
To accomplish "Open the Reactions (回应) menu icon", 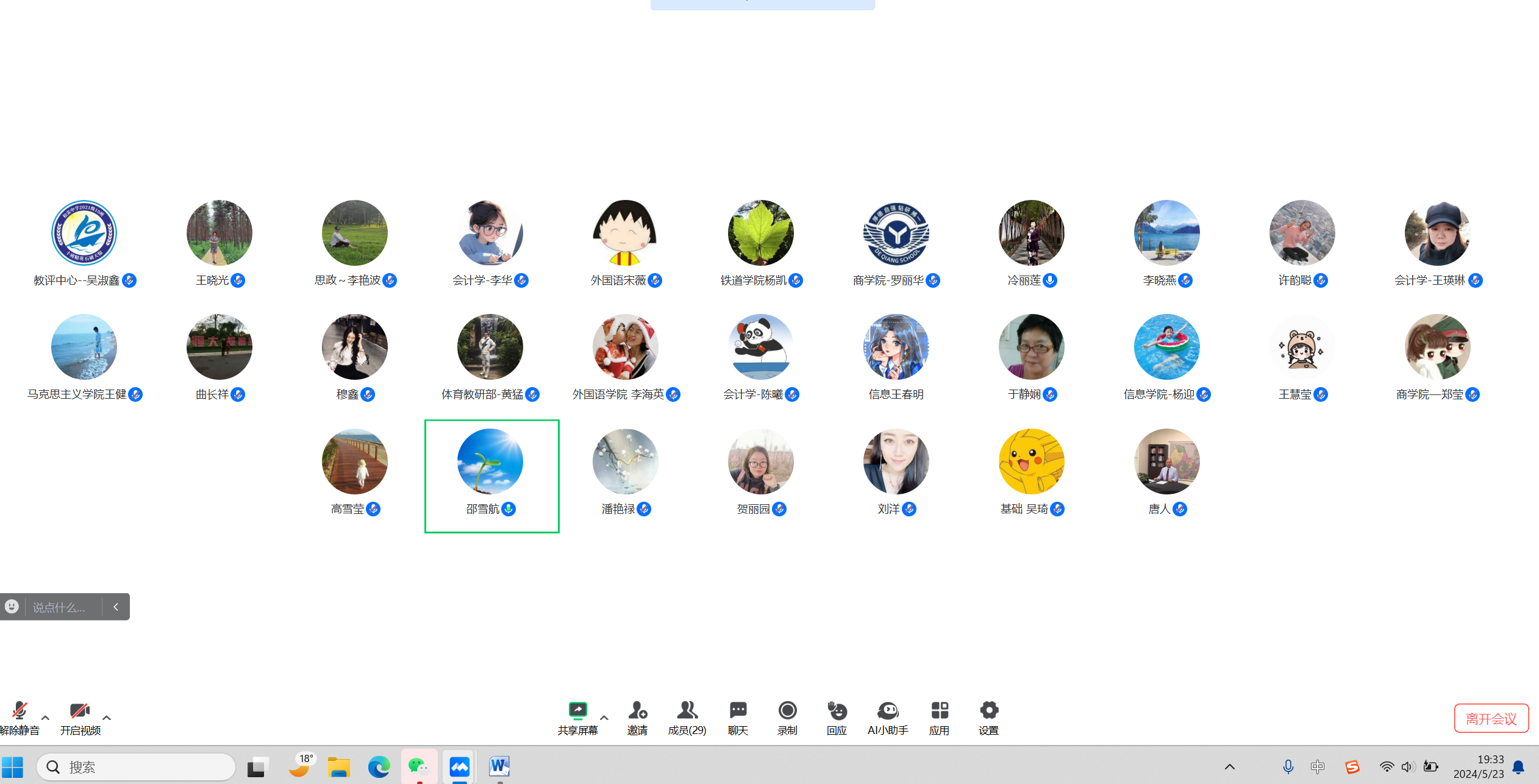I will 837,711.
